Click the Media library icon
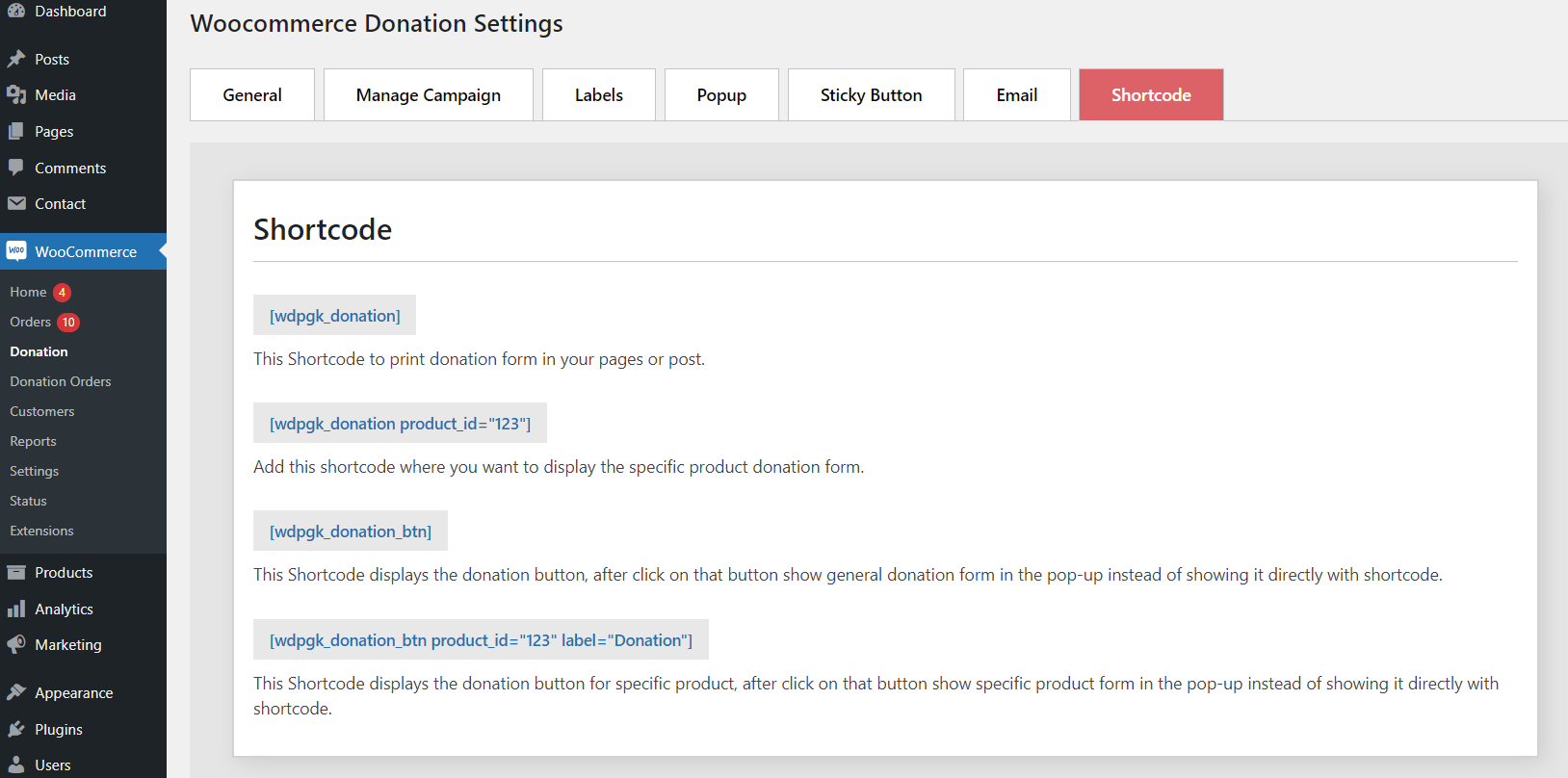1568x778 pixels. (x=16, y=94)
